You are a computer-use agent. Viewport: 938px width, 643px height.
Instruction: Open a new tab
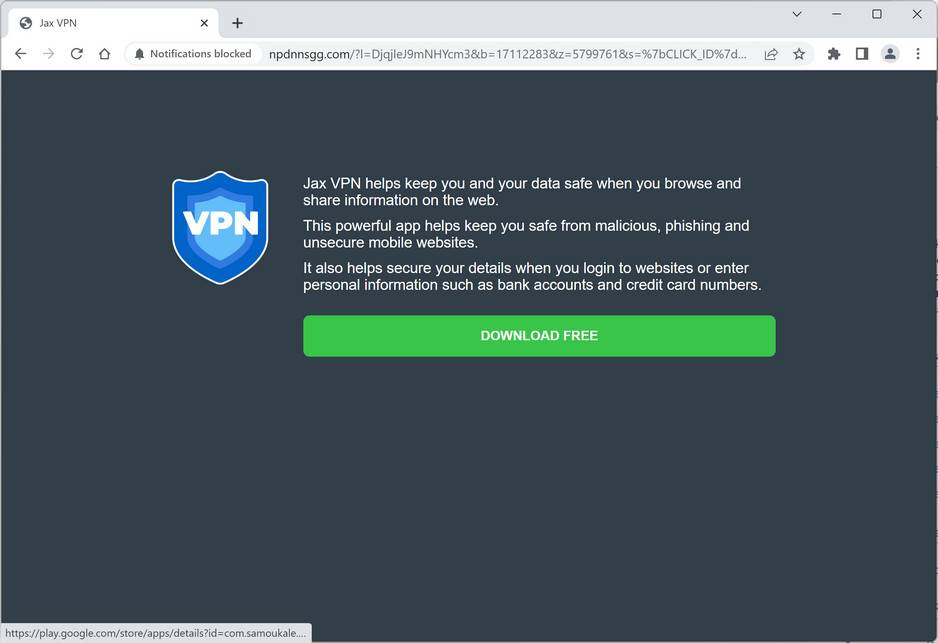tap(237, 23)
